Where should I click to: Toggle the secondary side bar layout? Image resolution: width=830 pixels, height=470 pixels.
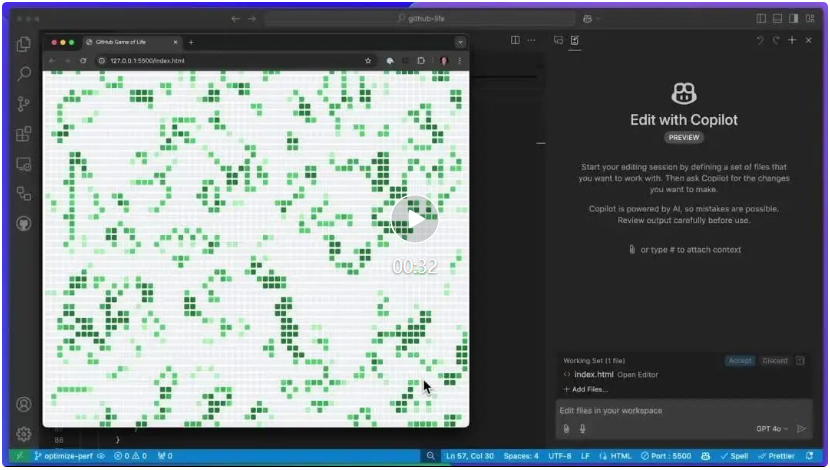pos(793,19)
